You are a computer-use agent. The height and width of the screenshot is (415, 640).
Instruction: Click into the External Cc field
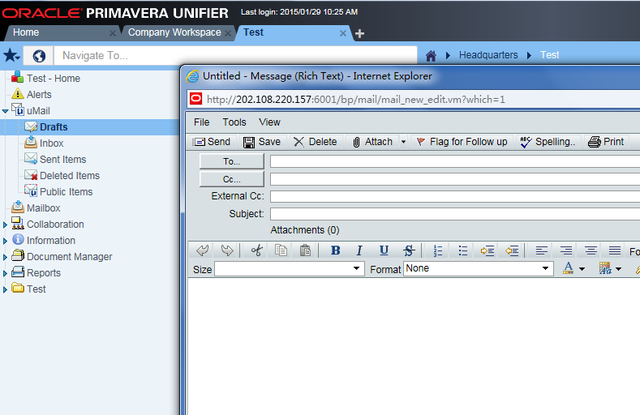[455, 196]
